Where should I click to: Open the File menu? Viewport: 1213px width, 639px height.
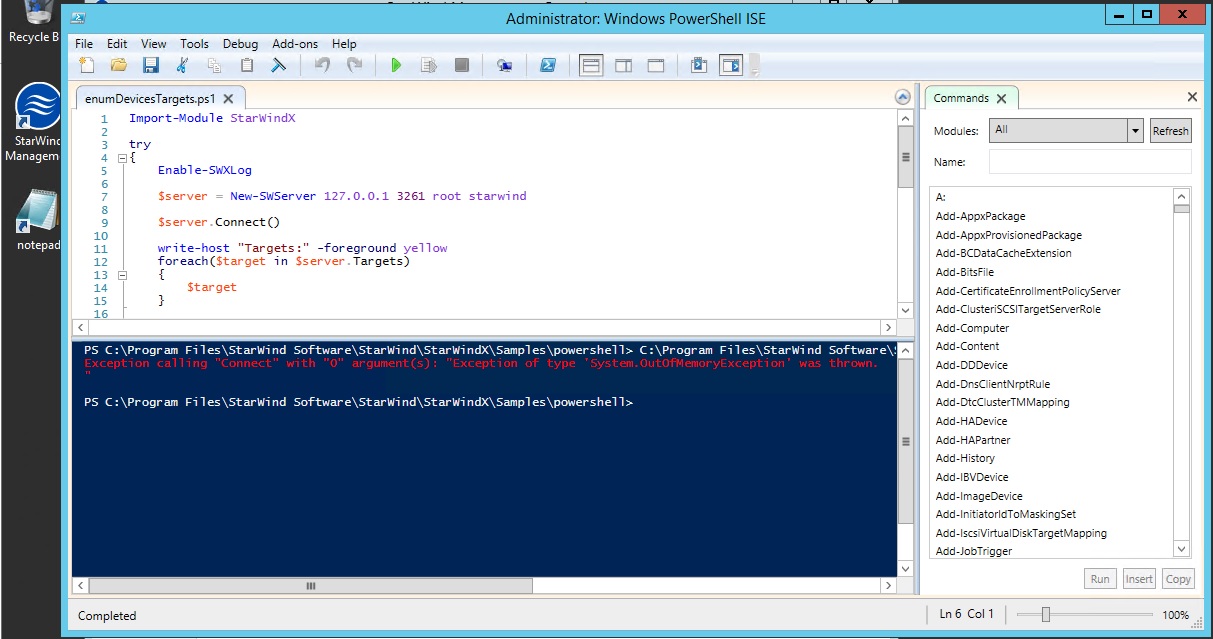pos(84,44)
